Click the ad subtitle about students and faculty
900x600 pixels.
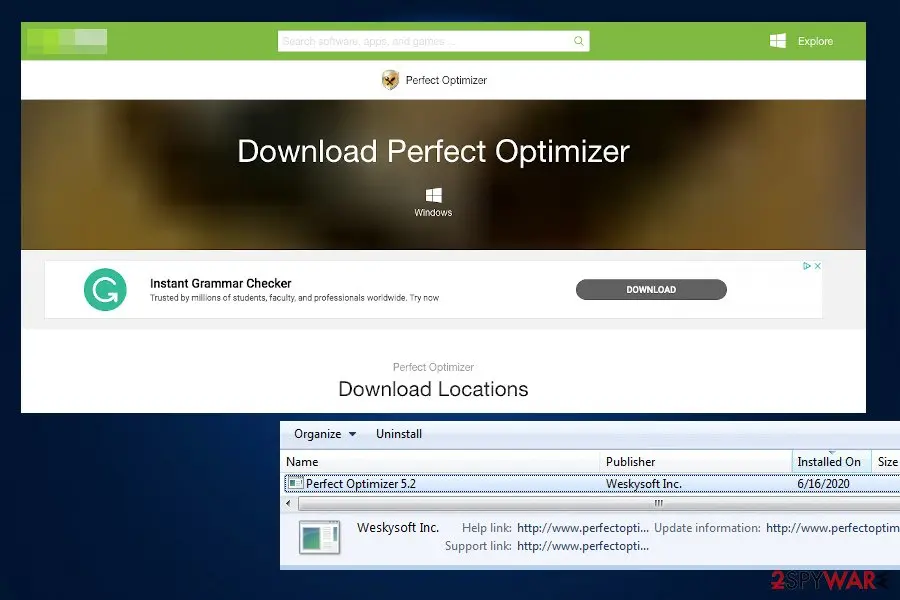coord(294,298)
